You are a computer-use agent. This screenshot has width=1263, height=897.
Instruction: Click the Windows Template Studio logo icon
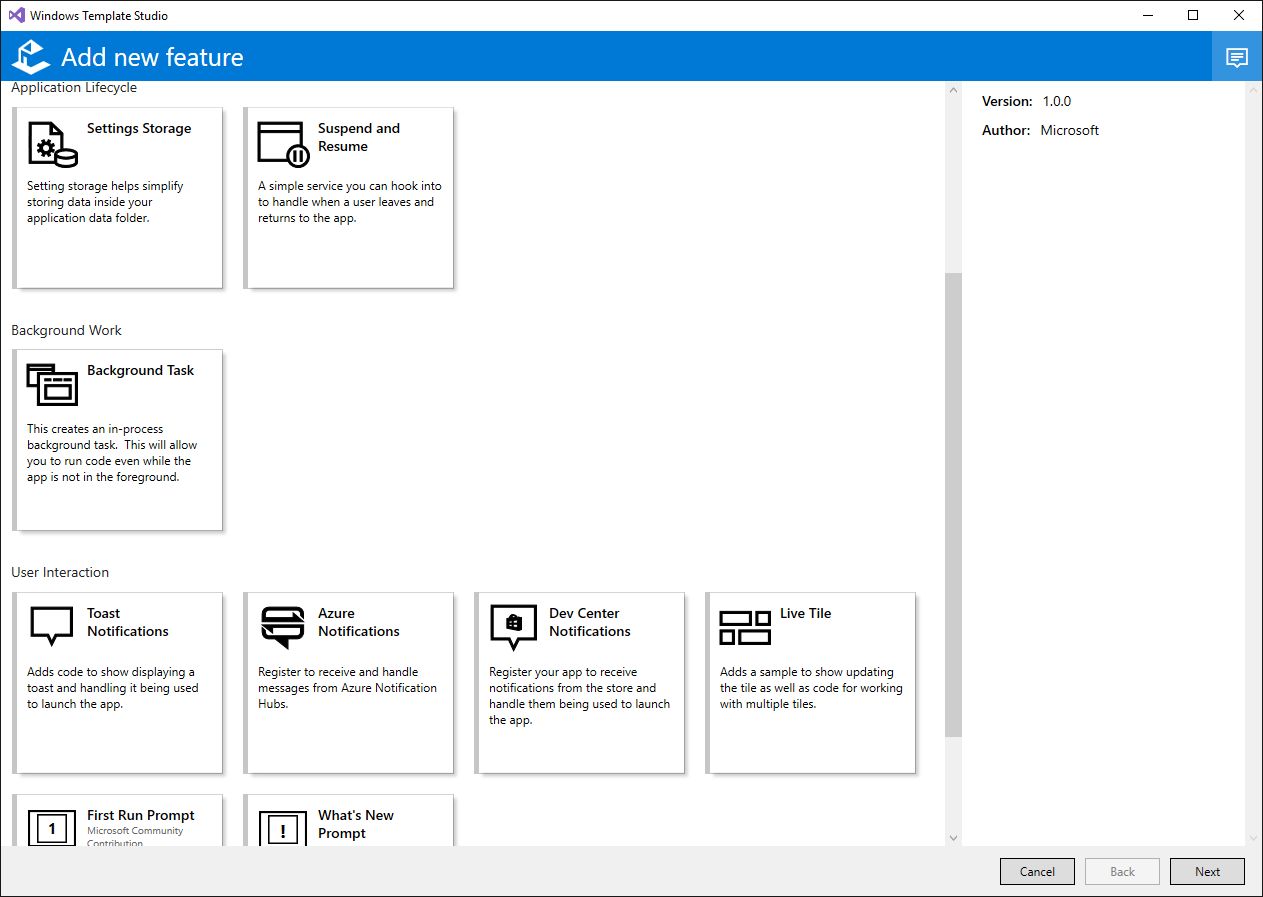tap(31, 57)
